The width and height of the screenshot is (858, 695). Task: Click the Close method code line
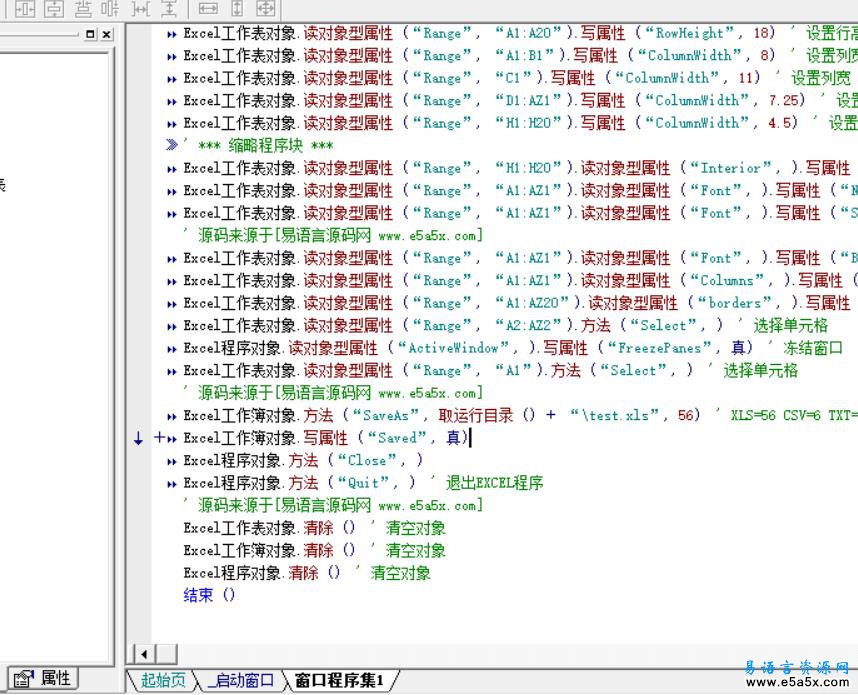(x=303, y=460)
